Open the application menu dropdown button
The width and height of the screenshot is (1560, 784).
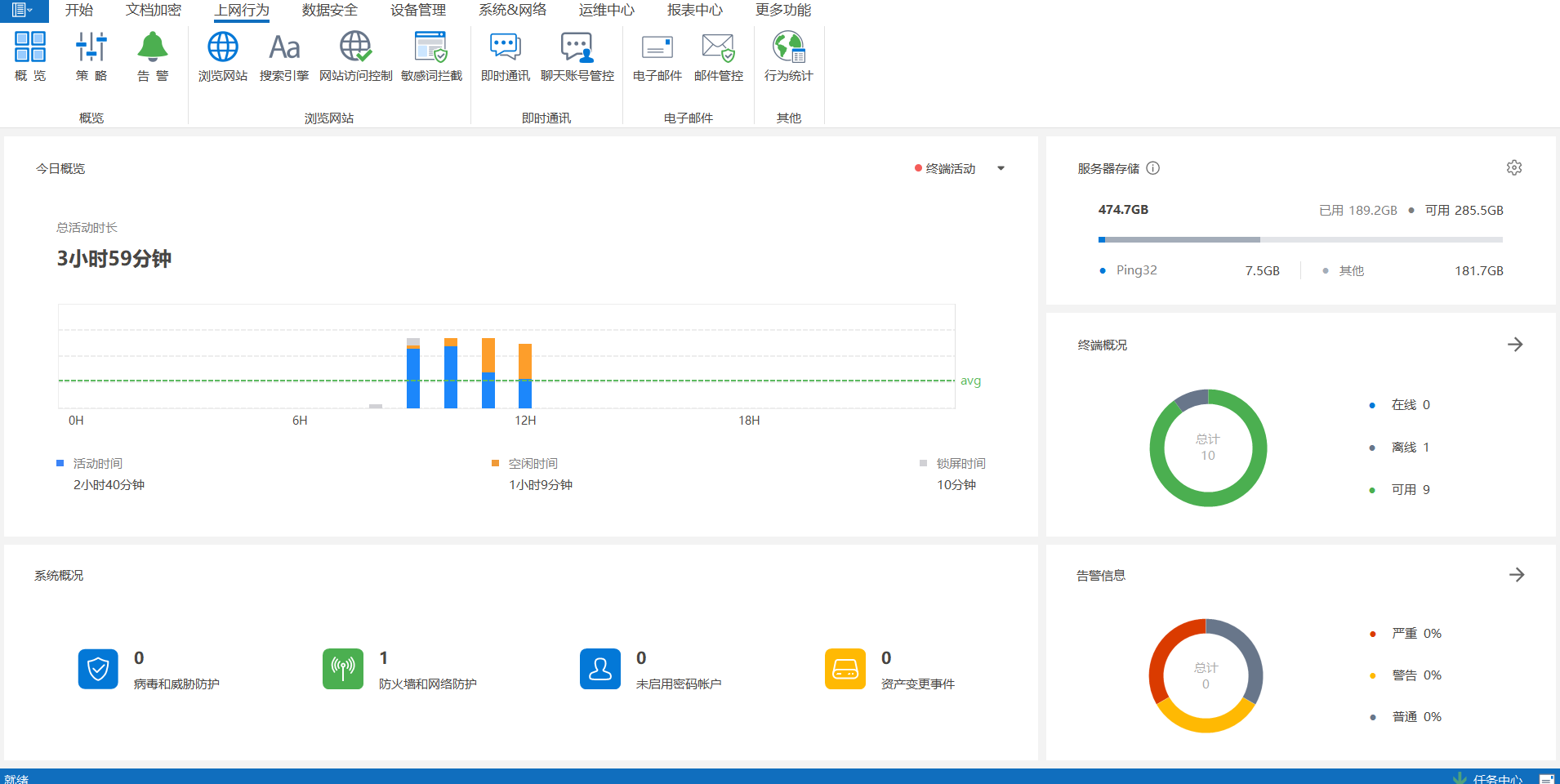23,11
